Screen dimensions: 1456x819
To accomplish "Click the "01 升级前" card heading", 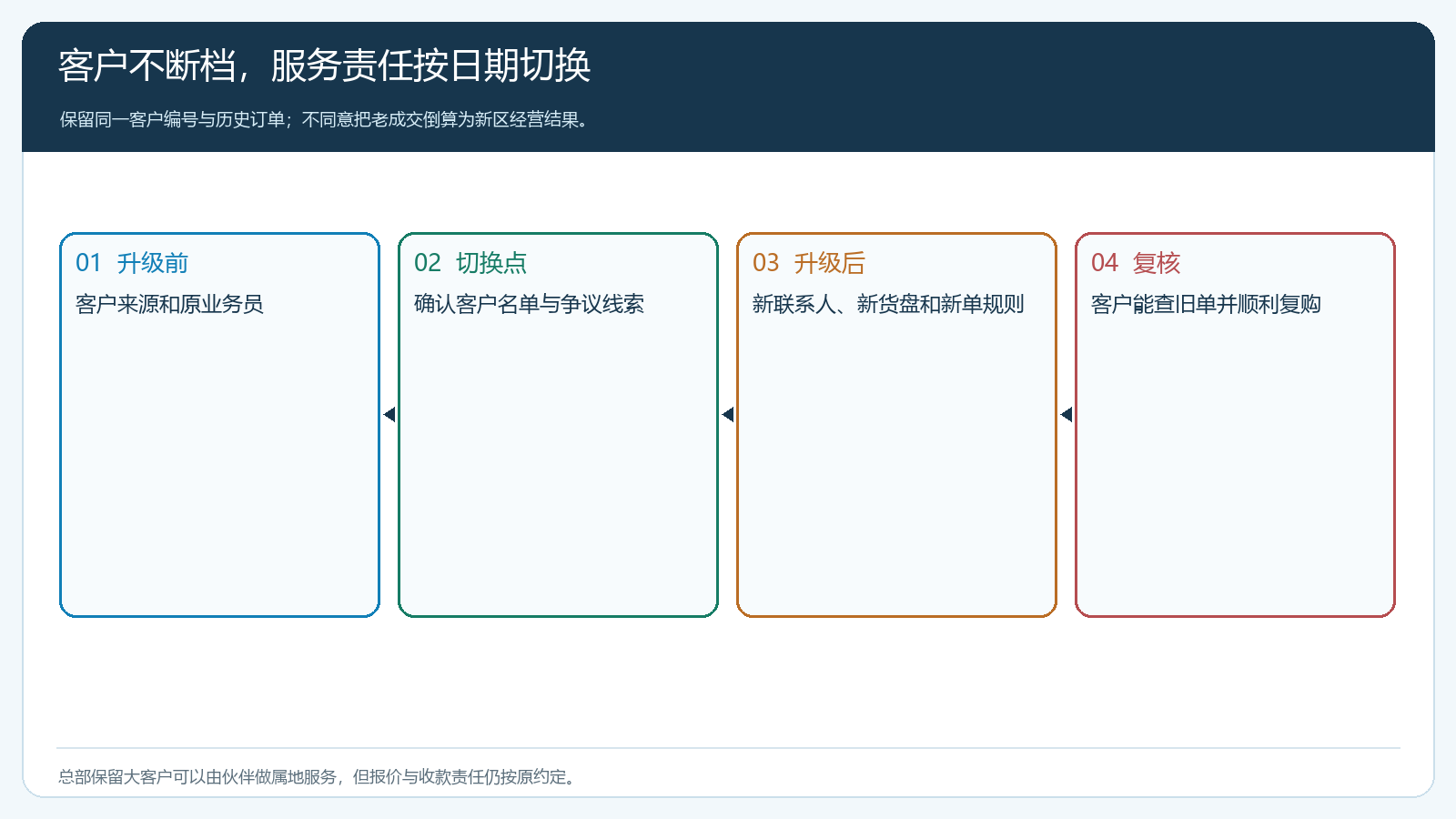I will (132, 263).
